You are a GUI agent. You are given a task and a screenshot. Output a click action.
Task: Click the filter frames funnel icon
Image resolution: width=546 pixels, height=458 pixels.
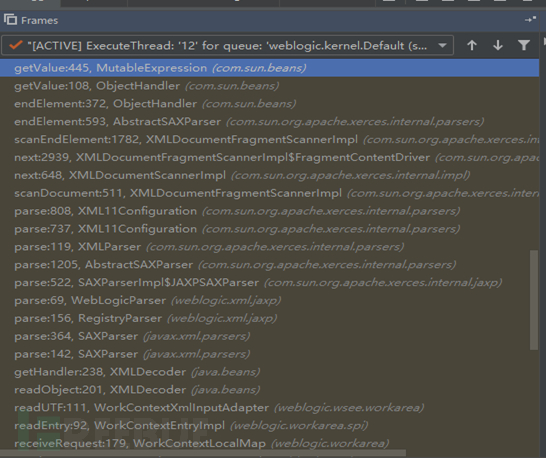524,45
